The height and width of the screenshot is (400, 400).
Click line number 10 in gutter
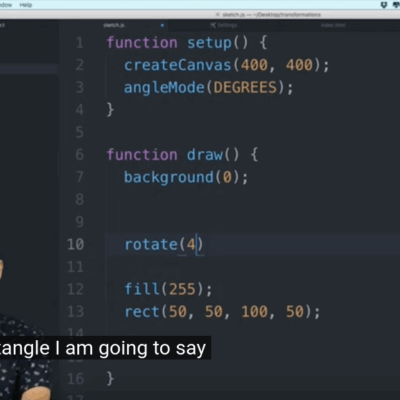point(75,244)
